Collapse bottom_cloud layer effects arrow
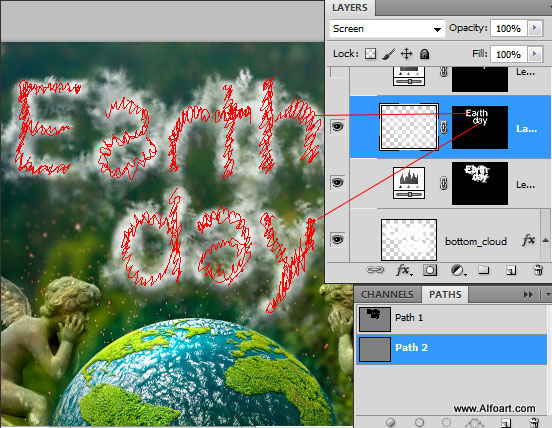Image resolution: width=552 pixels, height=428 pixels. [x=545, y=240]
